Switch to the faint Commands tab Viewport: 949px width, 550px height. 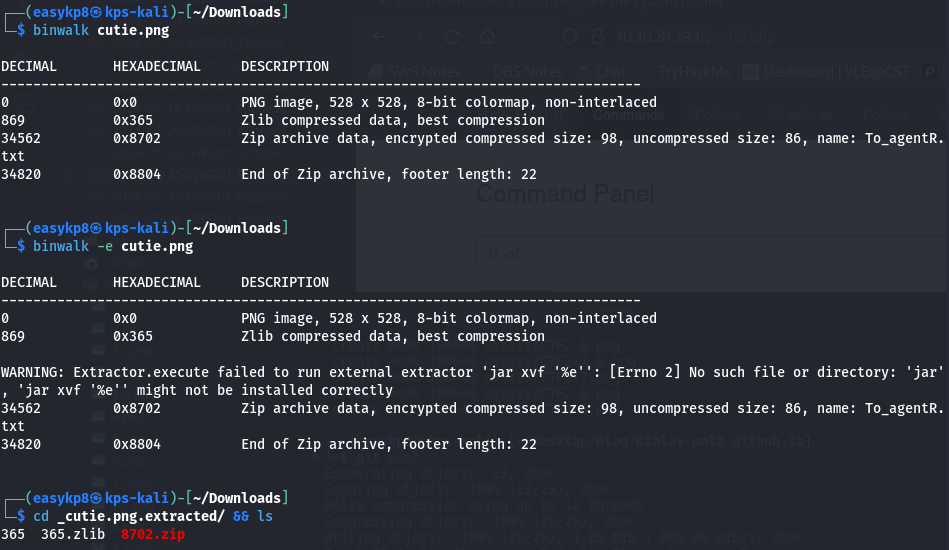[x=628, y=115]
